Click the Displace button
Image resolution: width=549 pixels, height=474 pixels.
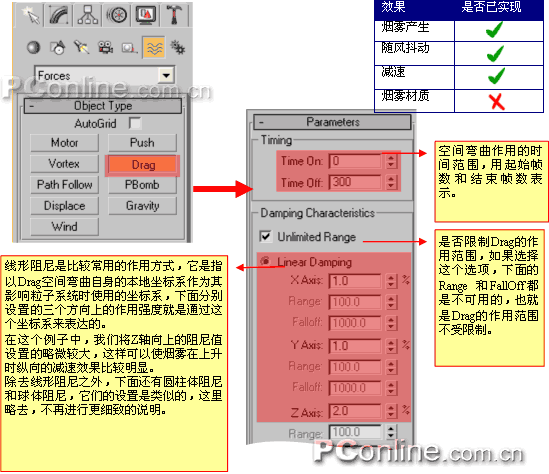(x=64, y=206)
